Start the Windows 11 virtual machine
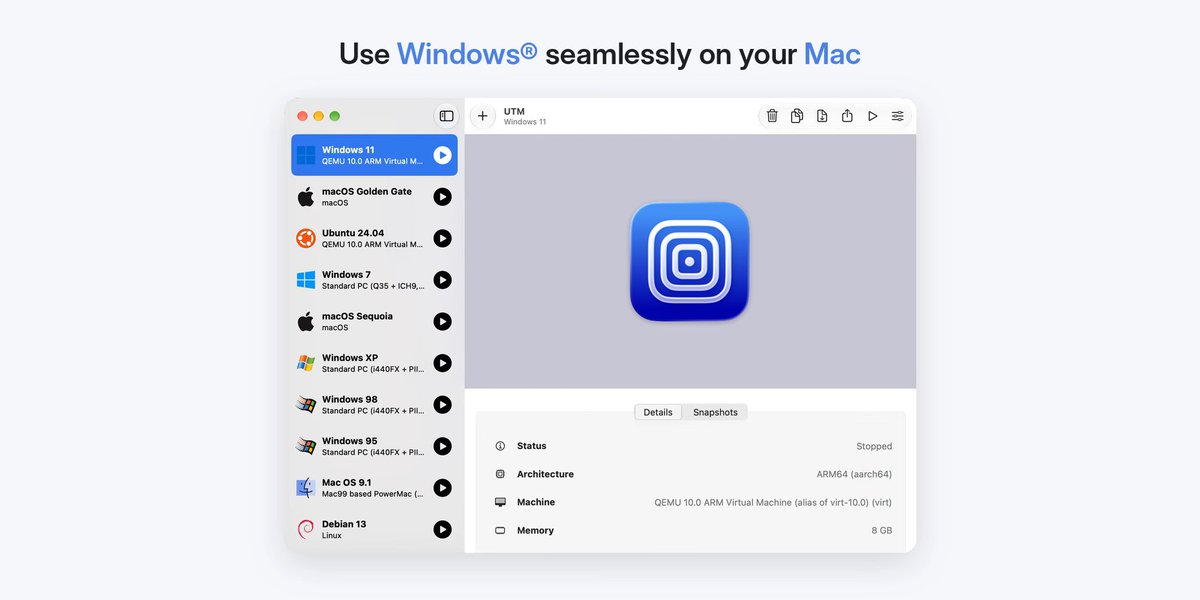 (443, 155)
